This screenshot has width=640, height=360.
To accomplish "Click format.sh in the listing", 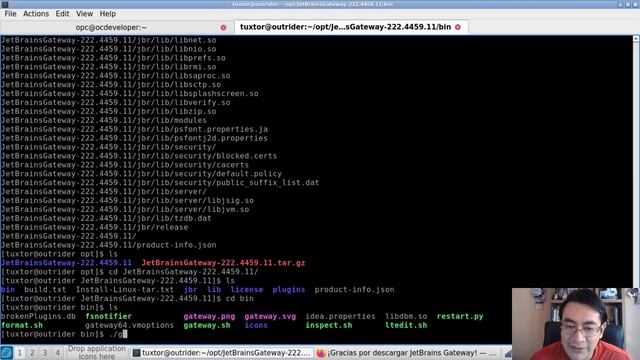I will 22,325.
